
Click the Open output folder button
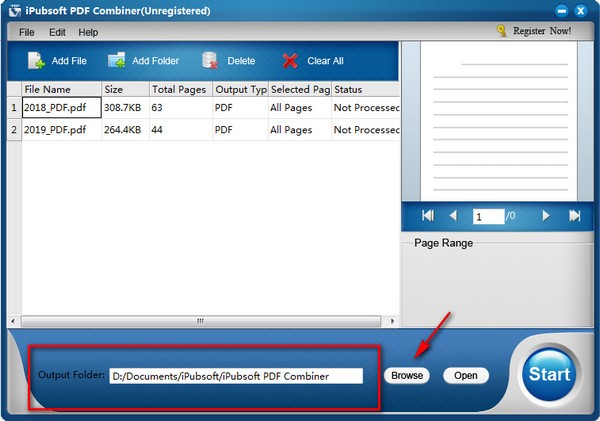click(466, 375)
